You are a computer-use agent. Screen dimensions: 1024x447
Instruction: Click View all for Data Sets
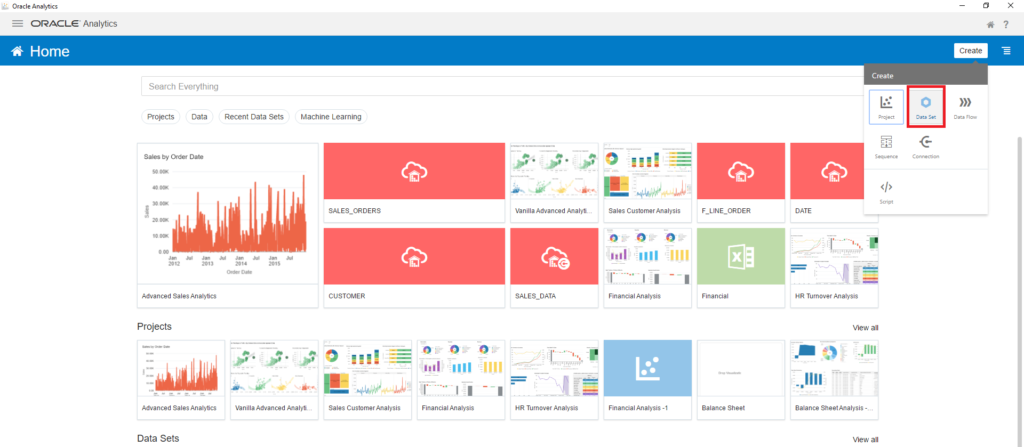click(865, 440)
